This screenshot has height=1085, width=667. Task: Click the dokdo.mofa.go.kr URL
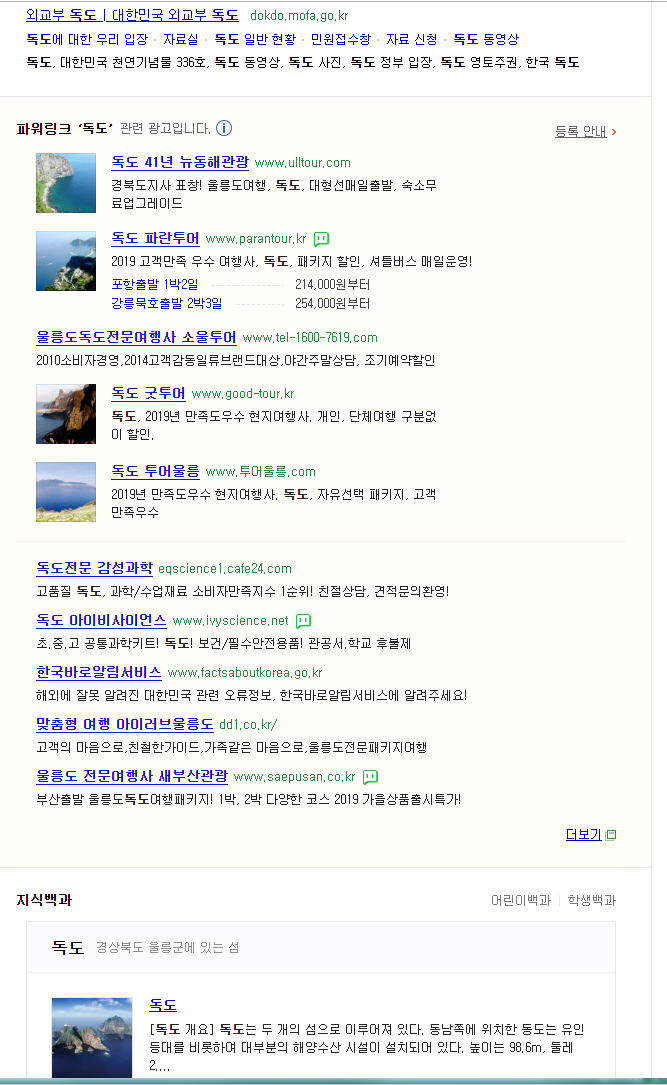tap(299, 15)
